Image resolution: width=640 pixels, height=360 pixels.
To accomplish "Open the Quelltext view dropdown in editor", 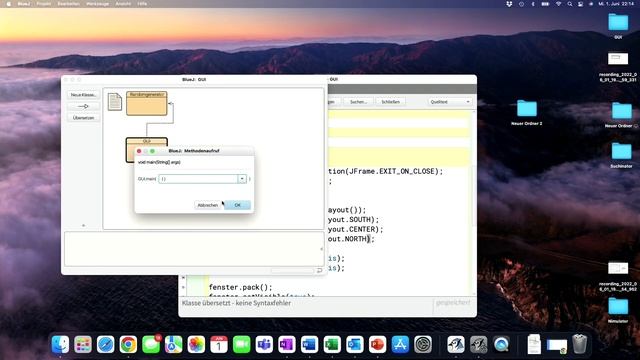I will point(450,102).
